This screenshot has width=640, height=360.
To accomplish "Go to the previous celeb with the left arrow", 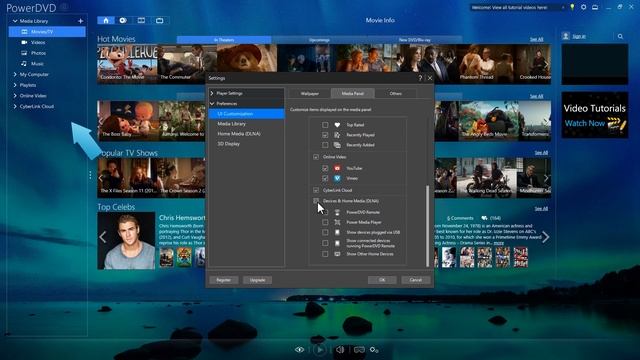I will (x=103, y=237).
